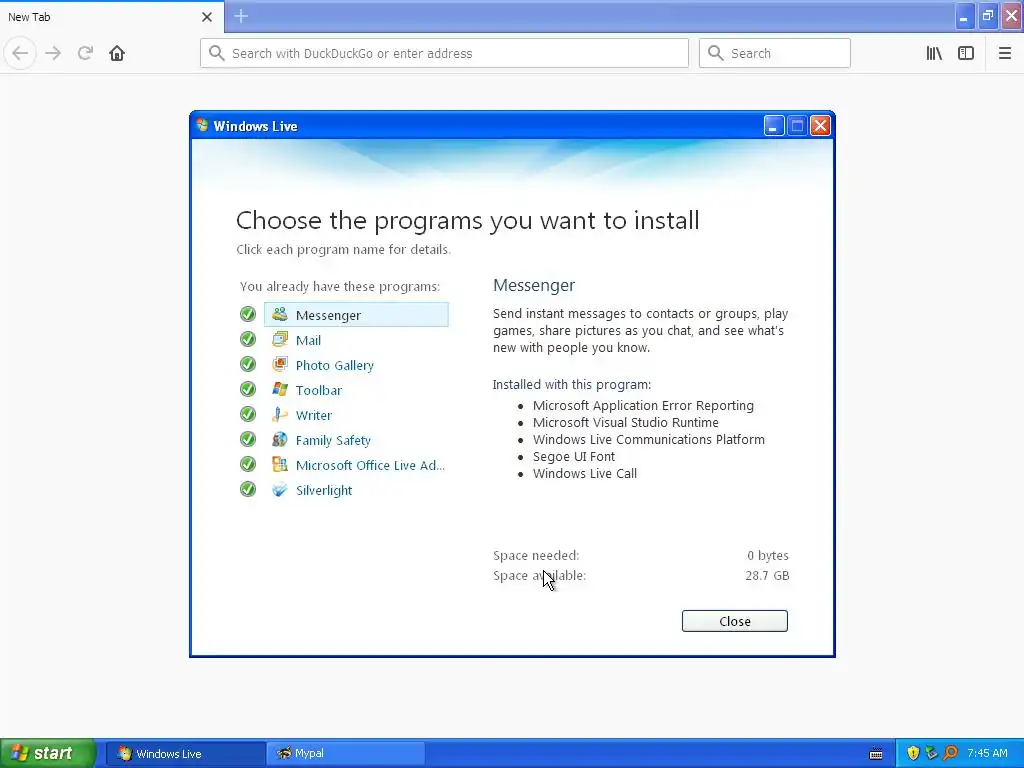Screen dimensions: 1024x768
Task: Click the Microsoft Office Live Add-in icon
Action: pos(280,464)
